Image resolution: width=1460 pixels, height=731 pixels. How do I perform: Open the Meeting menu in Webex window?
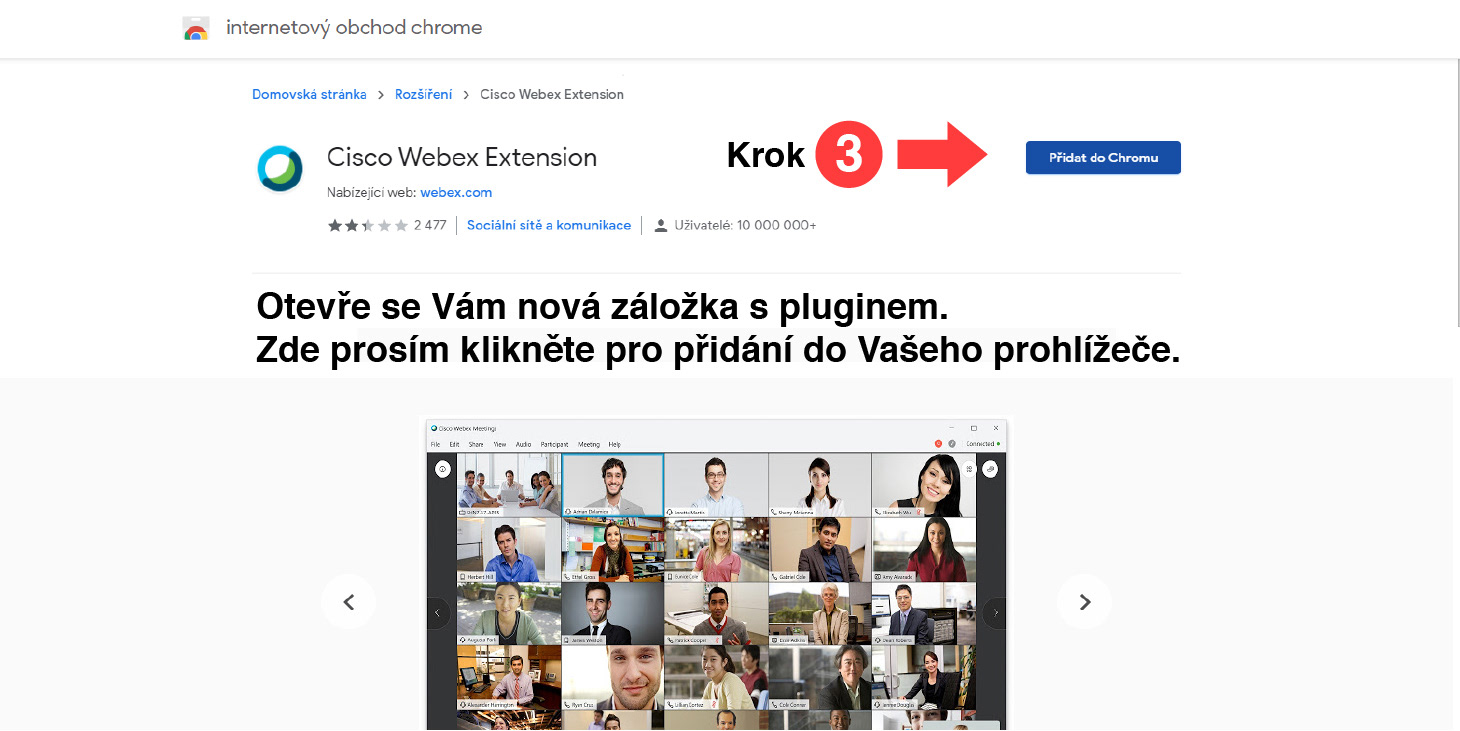point(589,444)
